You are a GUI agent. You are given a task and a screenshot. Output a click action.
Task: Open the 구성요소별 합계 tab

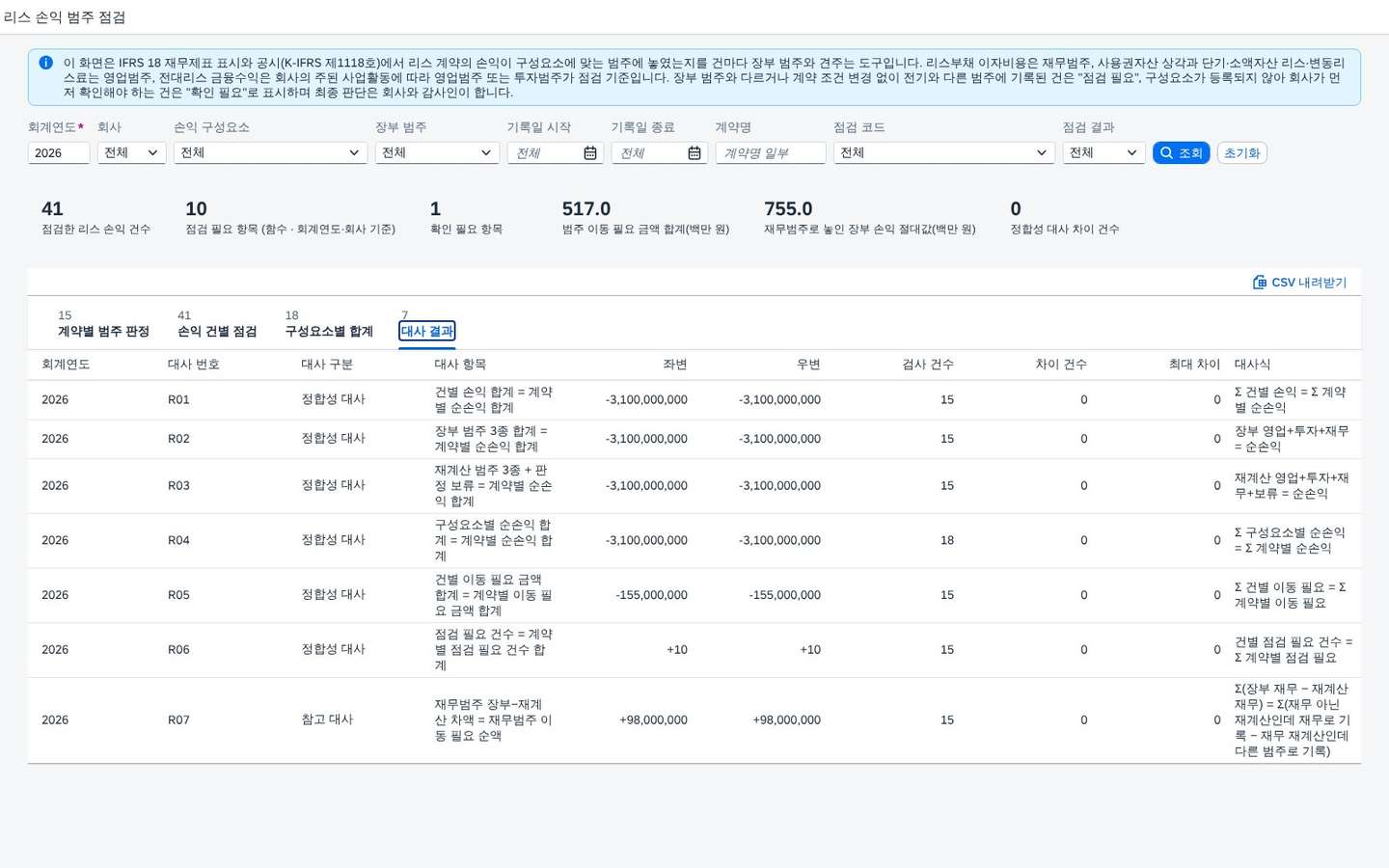click(x=329, y=331)
